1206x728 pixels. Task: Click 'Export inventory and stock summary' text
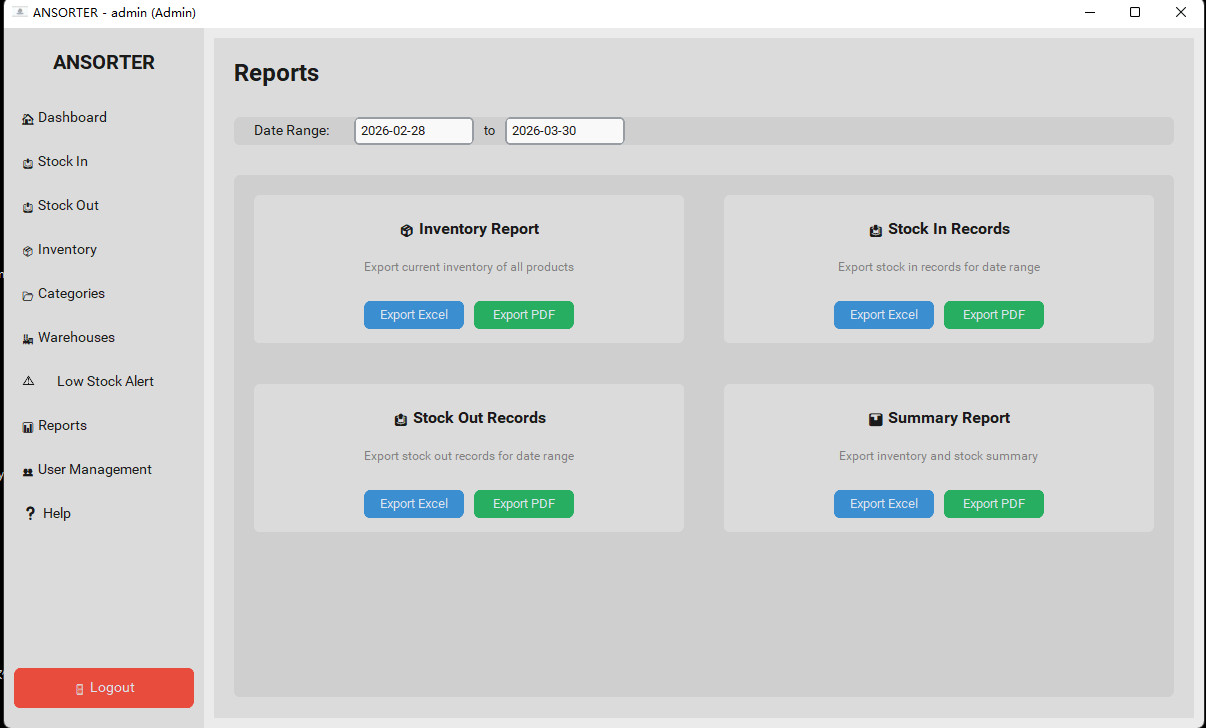(x=939, y=456)
